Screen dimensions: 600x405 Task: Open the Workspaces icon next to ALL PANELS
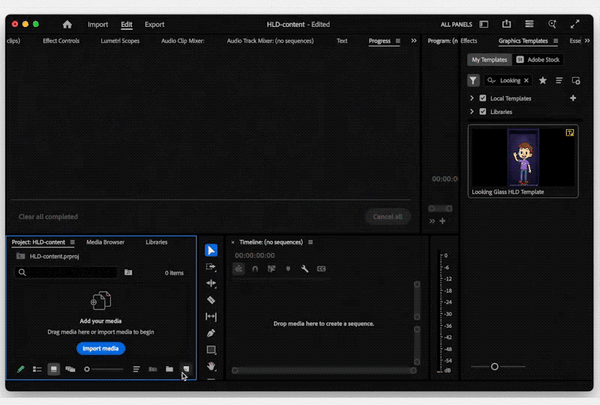484,24
